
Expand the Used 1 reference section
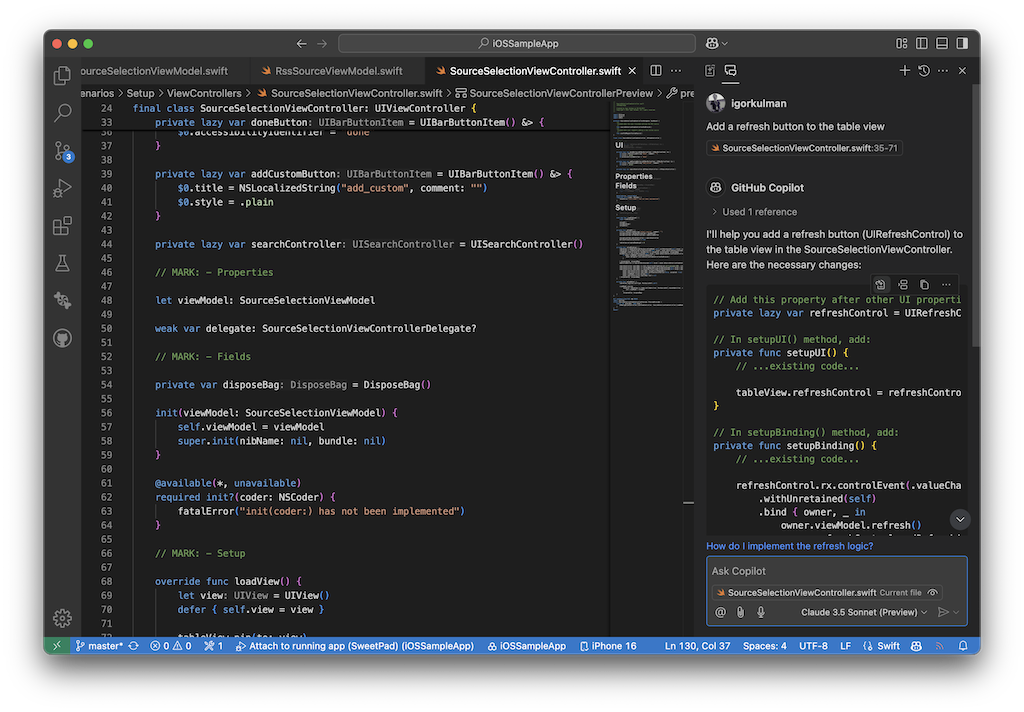[x=757, y=211]
